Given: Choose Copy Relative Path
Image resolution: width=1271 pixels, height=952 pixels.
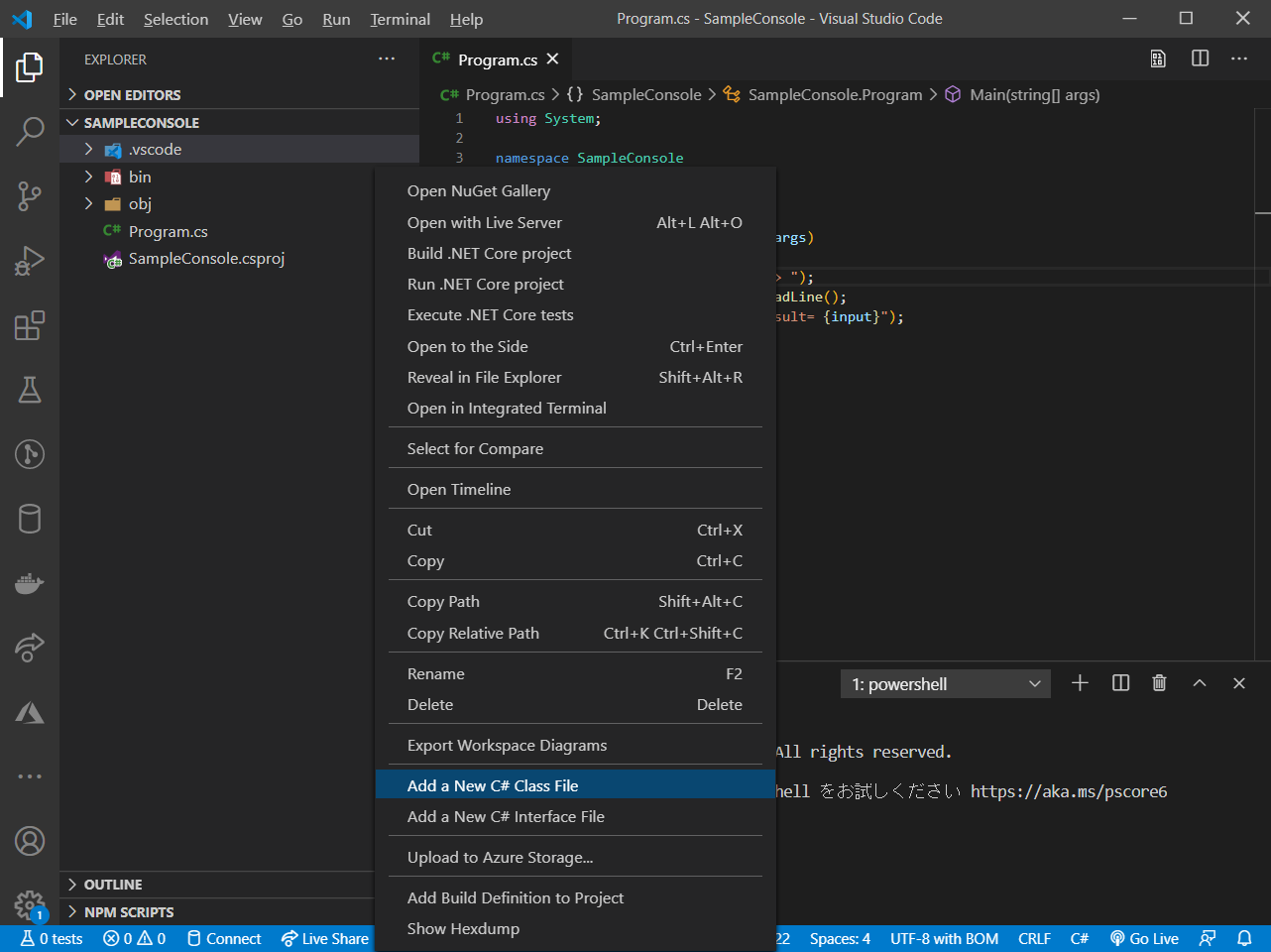Looking at the screenshot, I should coord(575,634).
